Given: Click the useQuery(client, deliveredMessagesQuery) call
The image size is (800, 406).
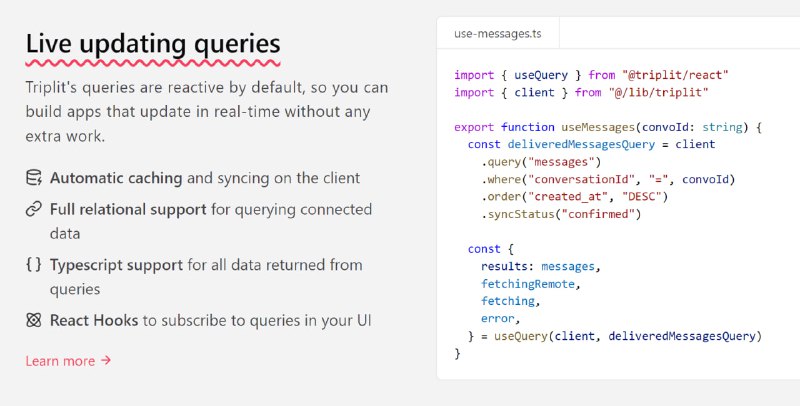Looking at the screenshot, I should (628, 336).
